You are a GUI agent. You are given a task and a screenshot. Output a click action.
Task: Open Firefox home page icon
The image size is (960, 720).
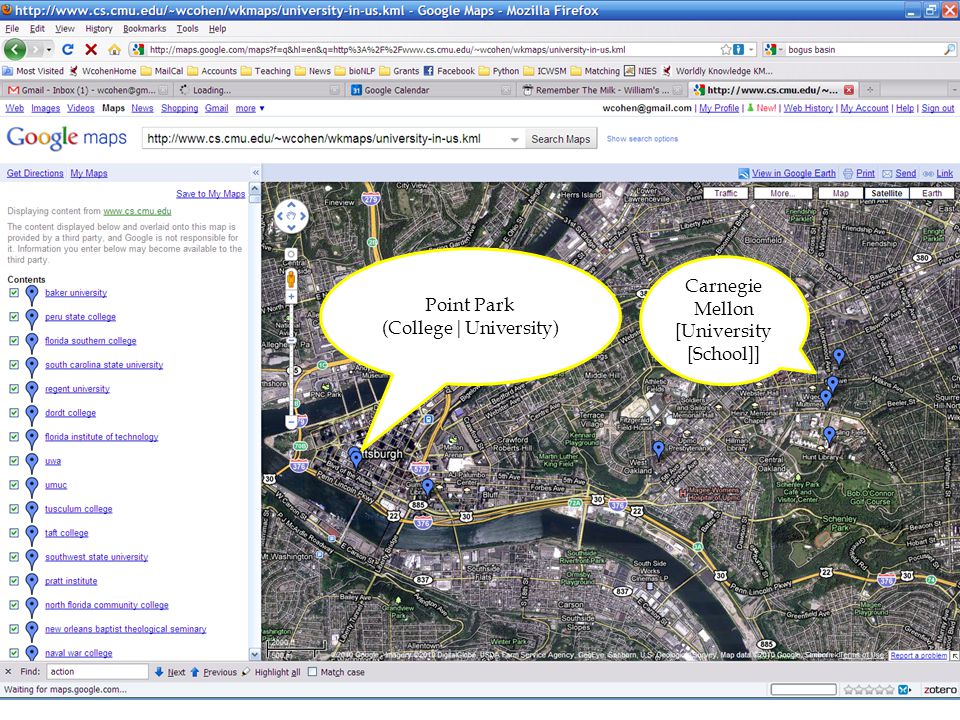pyautogui.click(x=114, y=50)
